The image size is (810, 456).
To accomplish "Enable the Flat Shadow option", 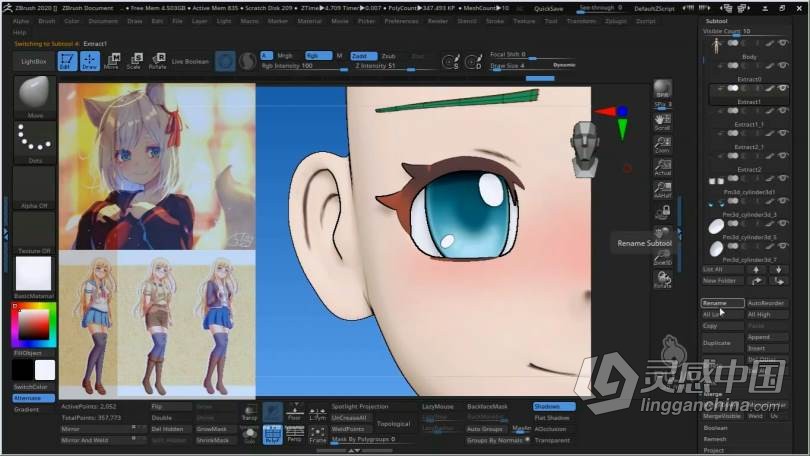I will point(553,418).
